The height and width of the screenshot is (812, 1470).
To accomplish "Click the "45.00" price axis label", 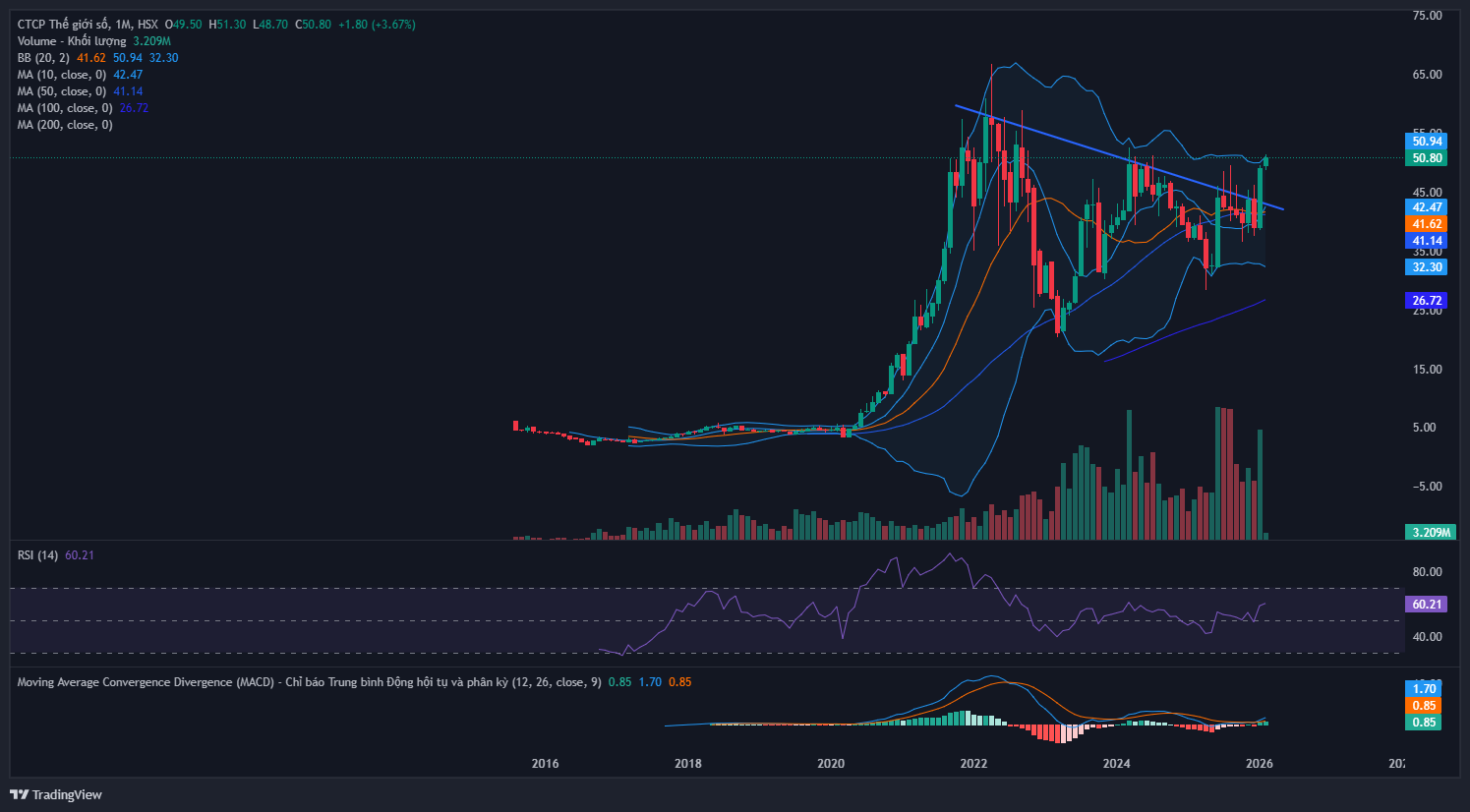I will [1427, 193].
